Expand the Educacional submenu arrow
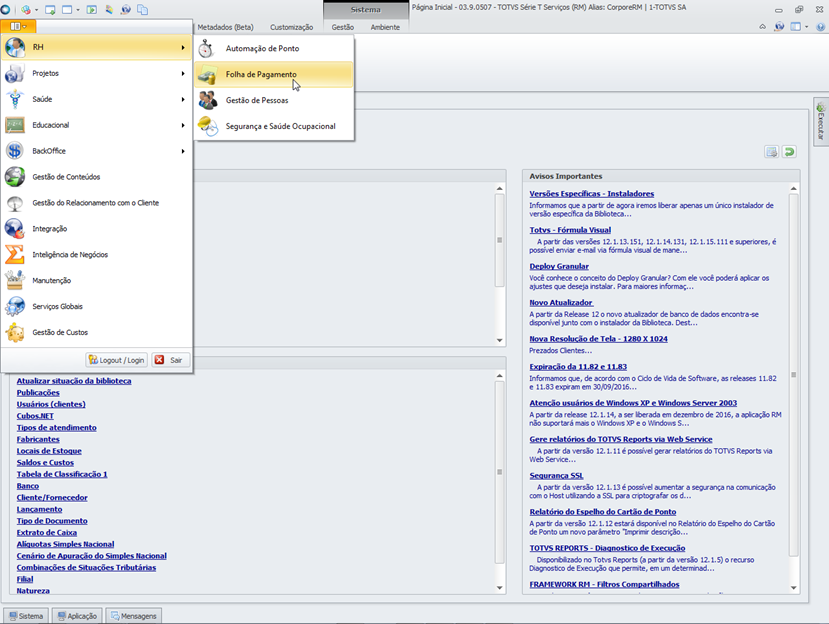The height and width of the screenshot is (624, 829). pos(183,125)
